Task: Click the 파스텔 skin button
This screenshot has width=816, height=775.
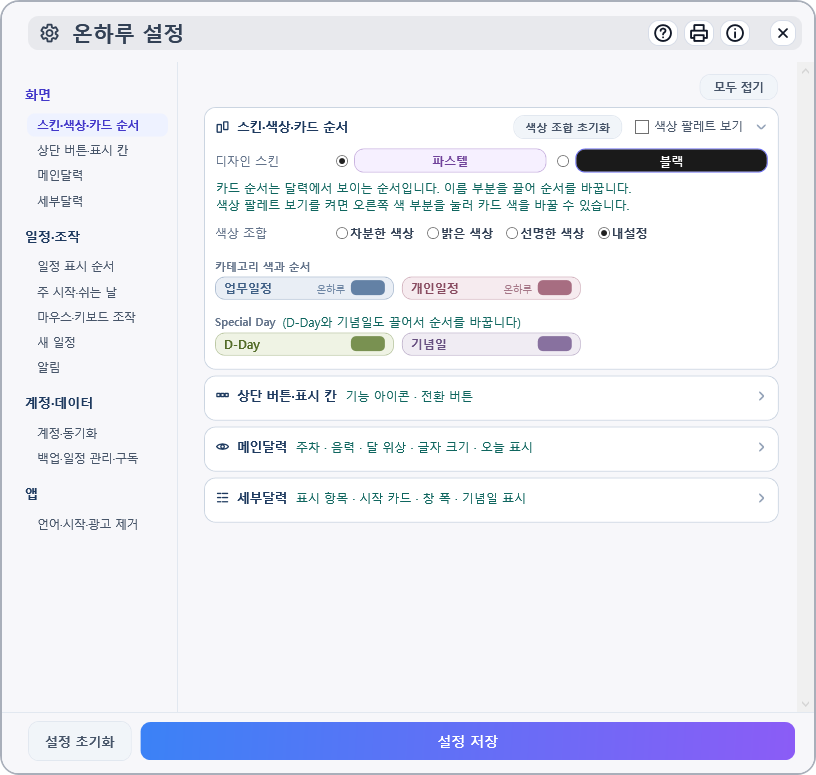Action: (450, 161)
